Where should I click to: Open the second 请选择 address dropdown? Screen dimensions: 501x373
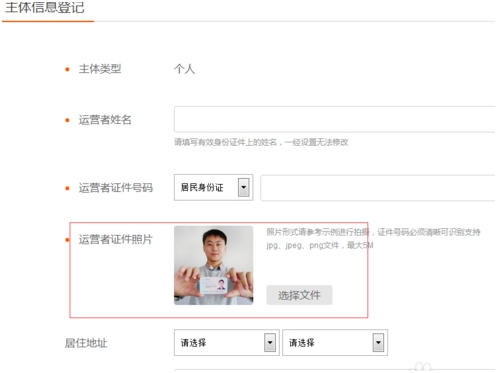coord(335,343)
